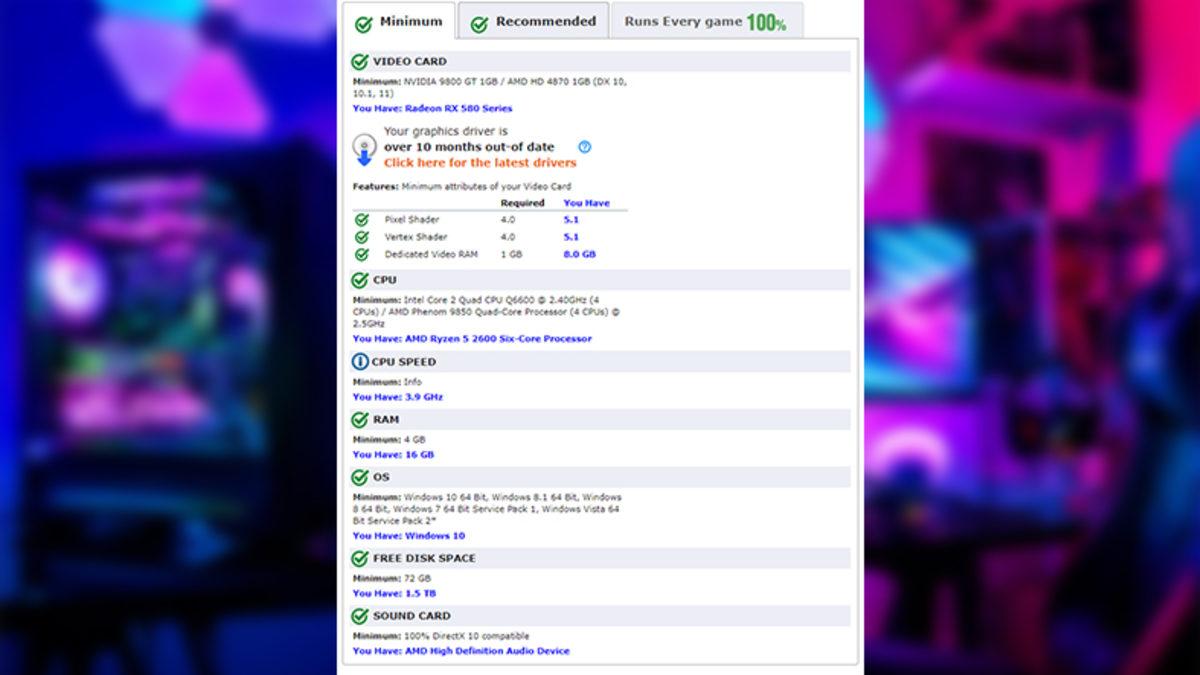Viewport: 1200px width, 675px height.
Task: Click the blue help question mark icon
Action: 585,147
